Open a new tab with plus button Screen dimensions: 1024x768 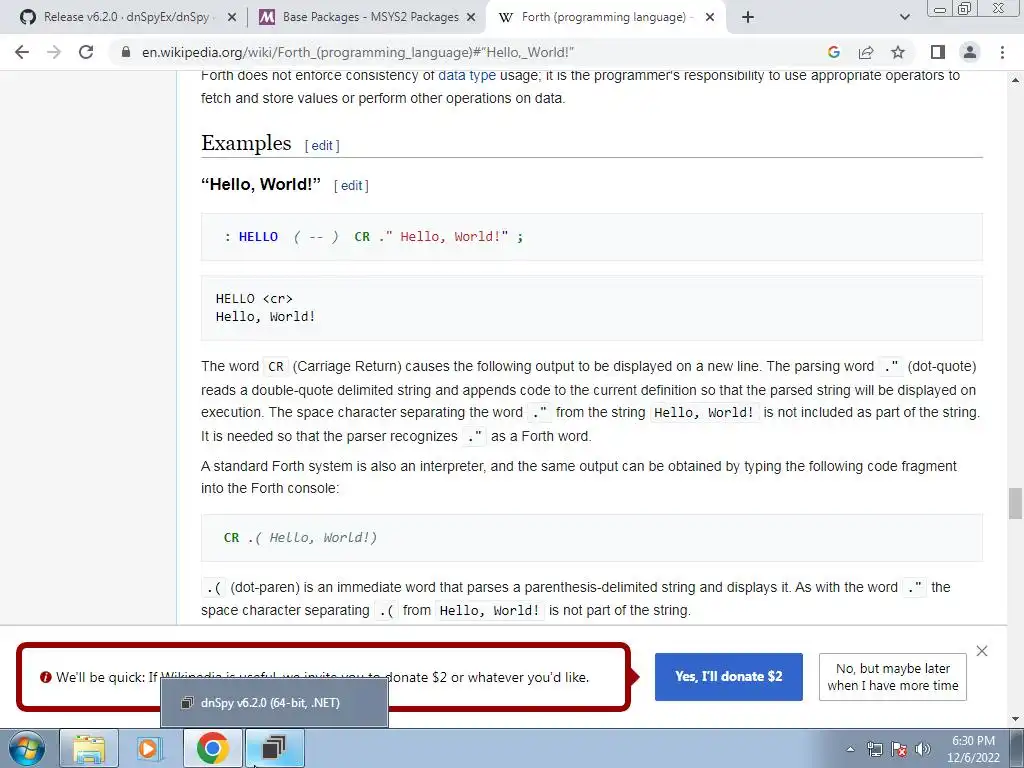click(748, 18)
